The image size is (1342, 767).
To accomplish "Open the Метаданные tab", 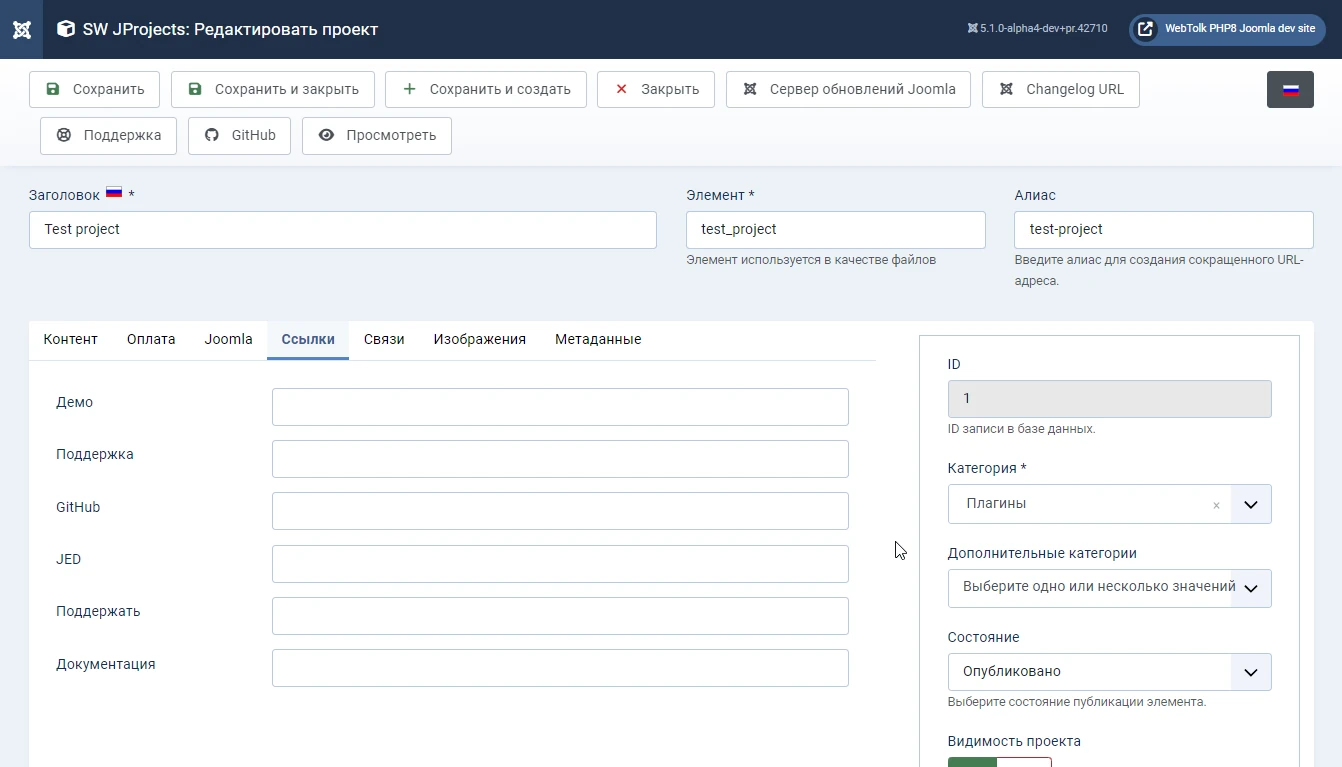I will (598, 339).
